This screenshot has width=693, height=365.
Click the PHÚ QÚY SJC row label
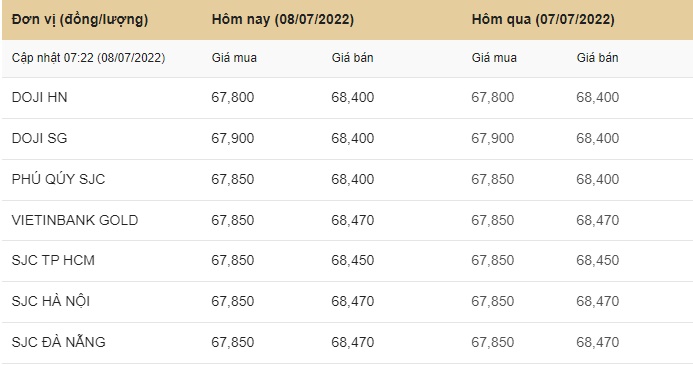58,179
